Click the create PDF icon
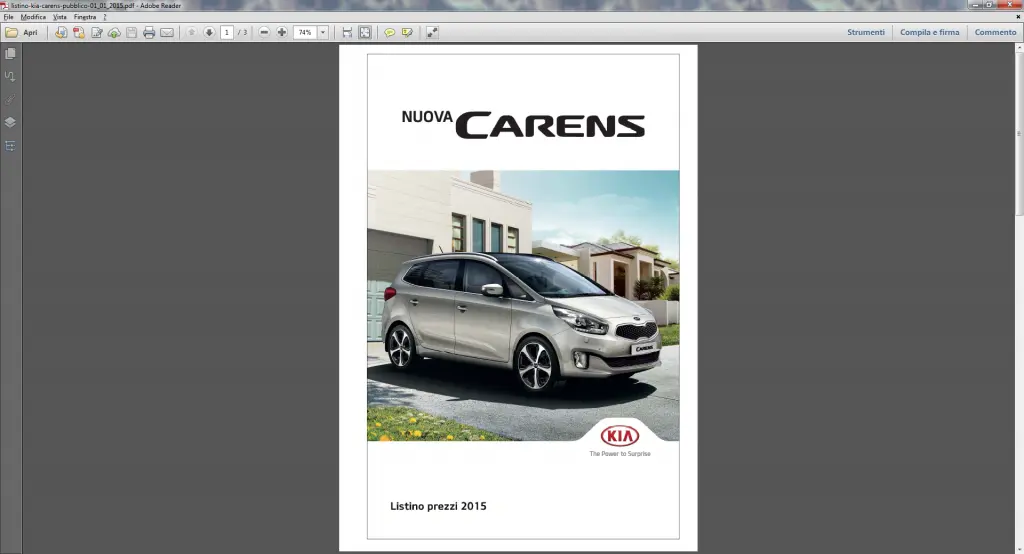 point(78,32)
